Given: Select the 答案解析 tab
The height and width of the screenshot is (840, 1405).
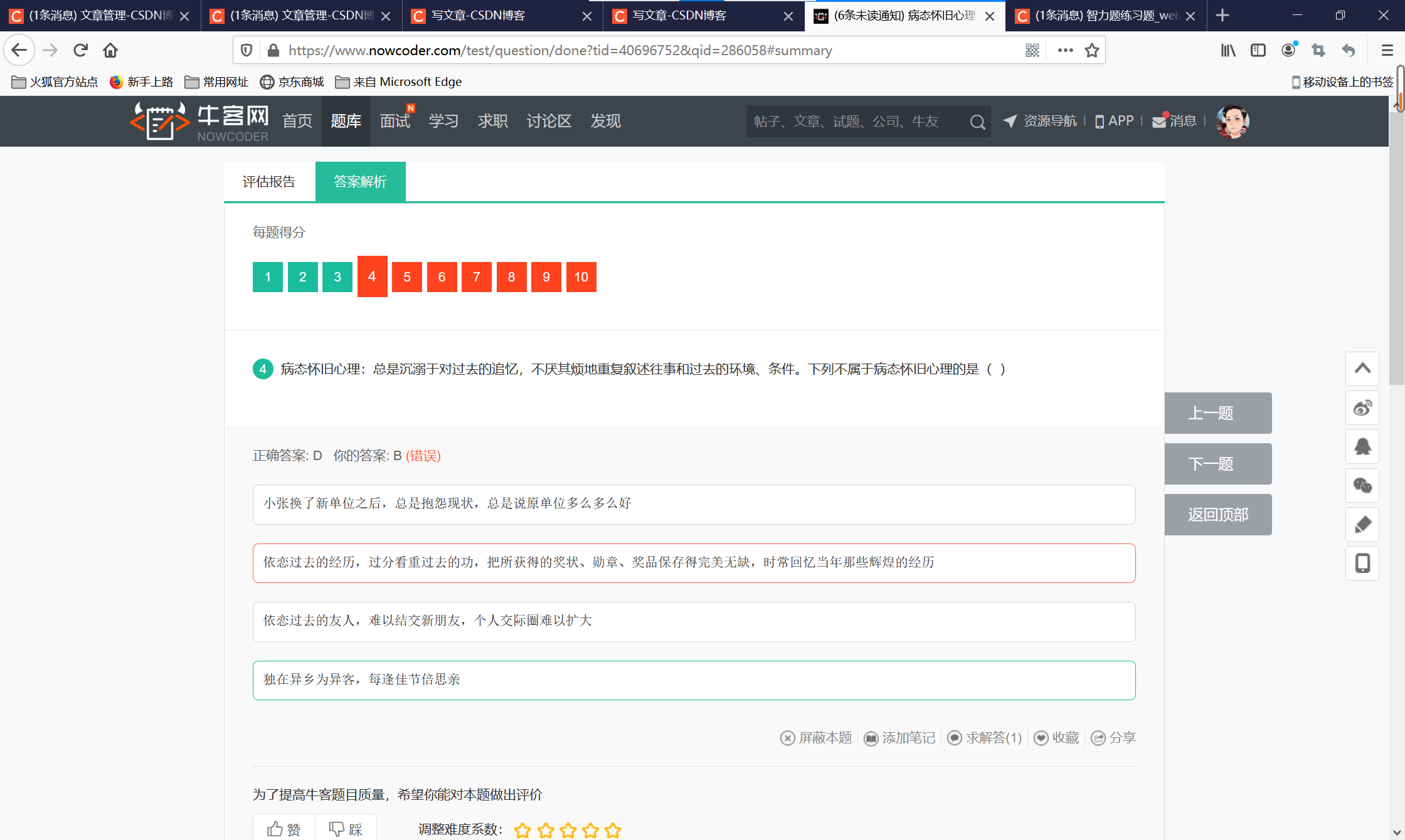Looking at the screenshot, I should pyautogui.click(x=360, y=182).
